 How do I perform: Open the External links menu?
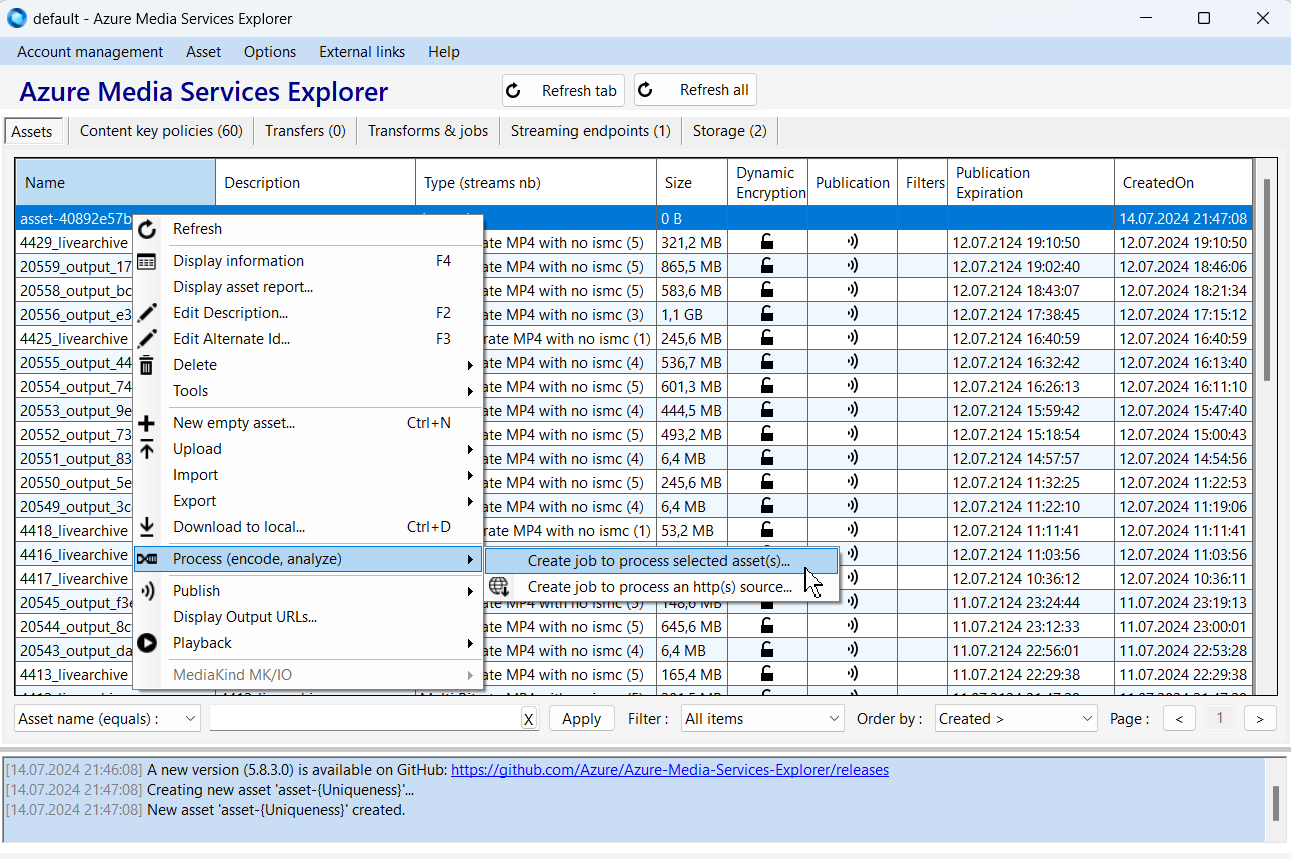coord(362,52)
